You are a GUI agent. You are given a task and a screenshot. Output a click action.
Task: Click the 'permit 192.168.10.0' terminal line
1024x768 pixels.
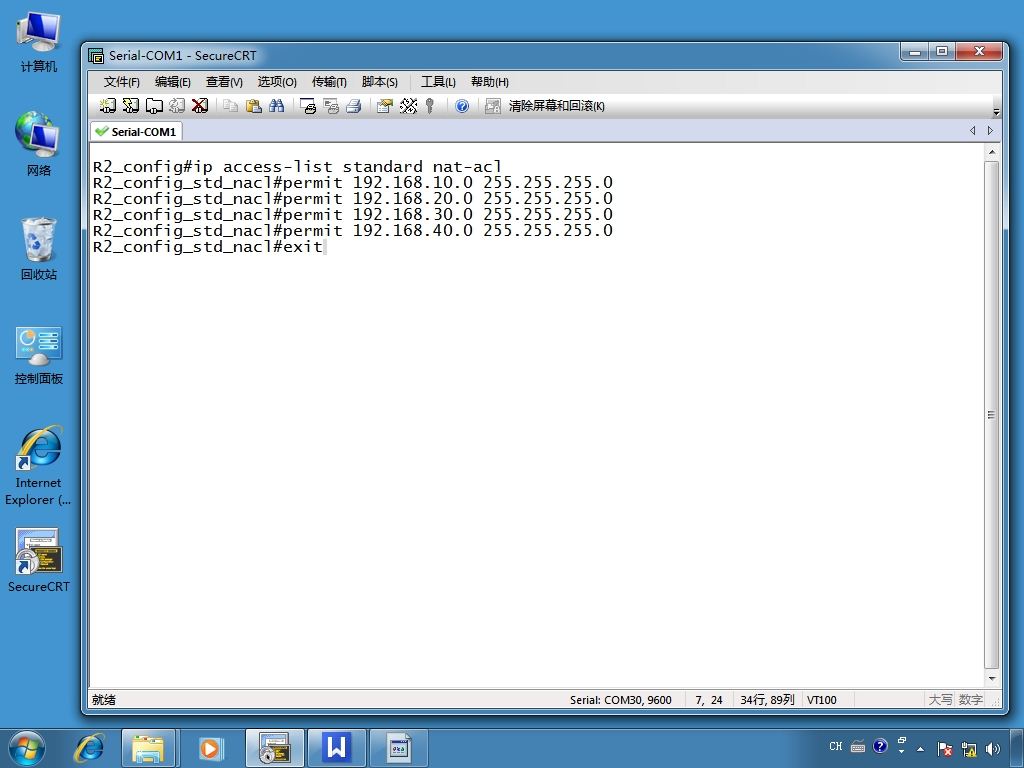[353, 182]
